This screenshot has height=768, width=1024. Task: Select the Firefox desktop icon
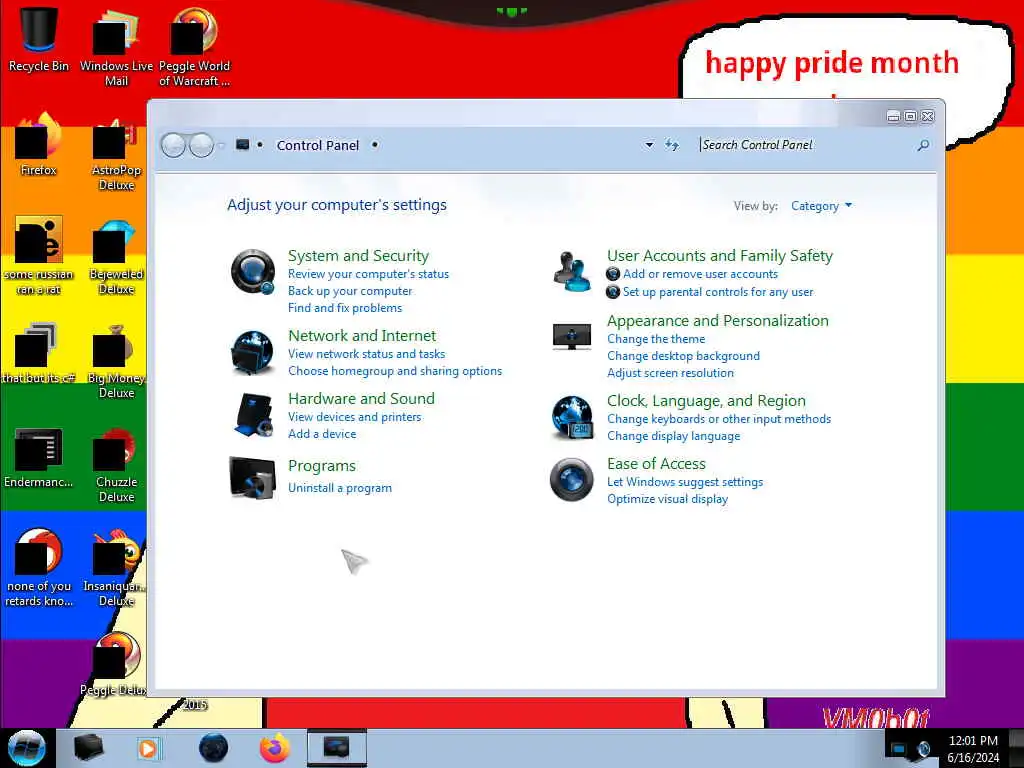39,144
